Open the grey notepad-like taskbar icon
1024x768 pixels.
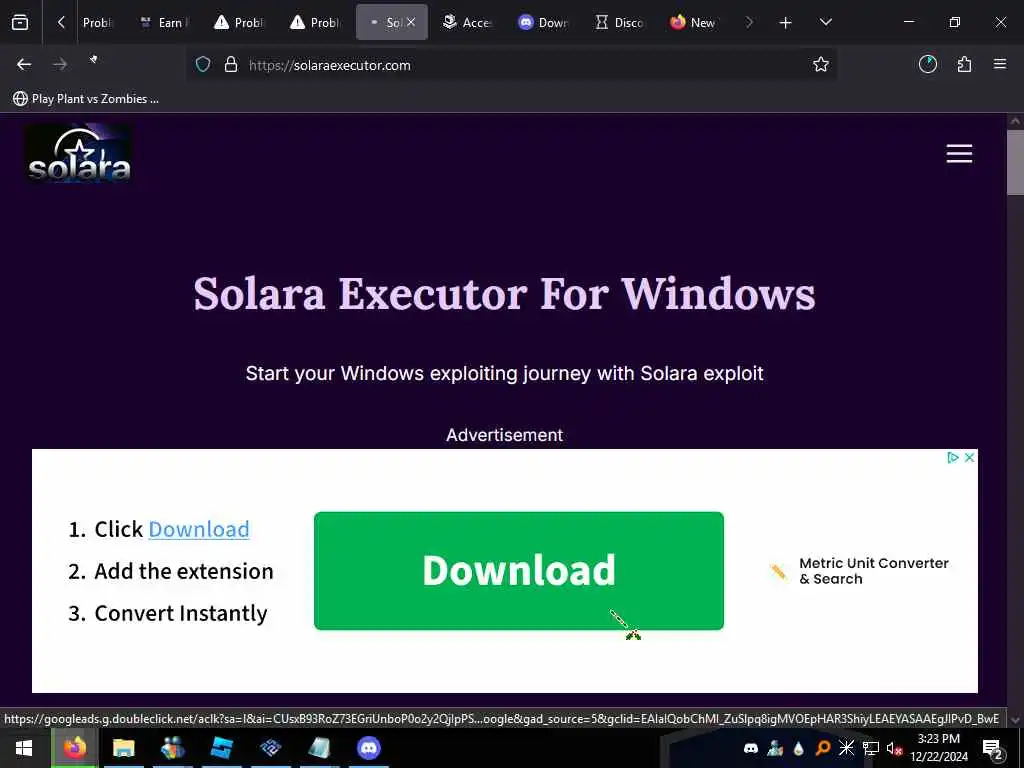(319, 748)
